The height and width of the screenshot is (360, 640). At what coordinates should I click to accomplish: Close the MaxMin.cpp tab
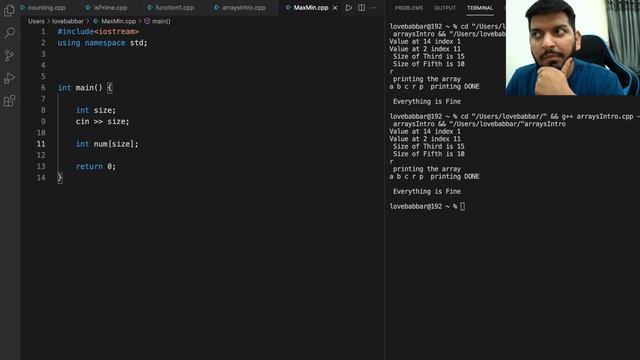335,8
